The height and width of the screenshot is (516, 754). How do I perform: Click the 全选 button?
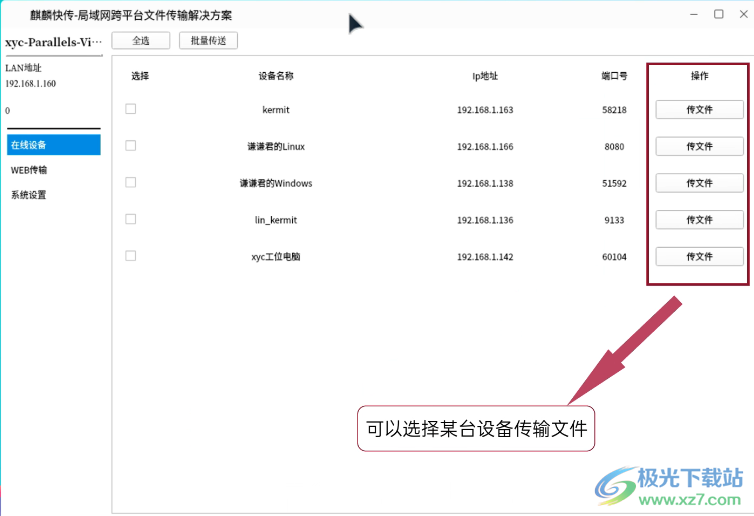[141, 40]
